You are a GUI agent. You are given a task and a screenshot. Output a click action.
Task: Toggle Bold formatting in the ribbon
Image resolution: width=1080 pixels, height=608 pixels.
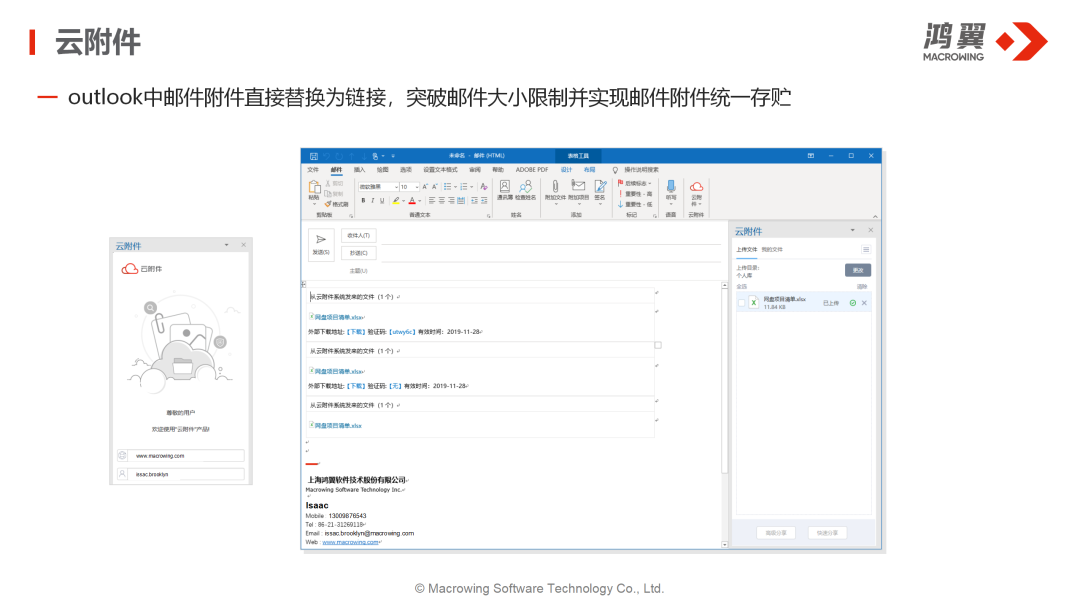[364, 201]
